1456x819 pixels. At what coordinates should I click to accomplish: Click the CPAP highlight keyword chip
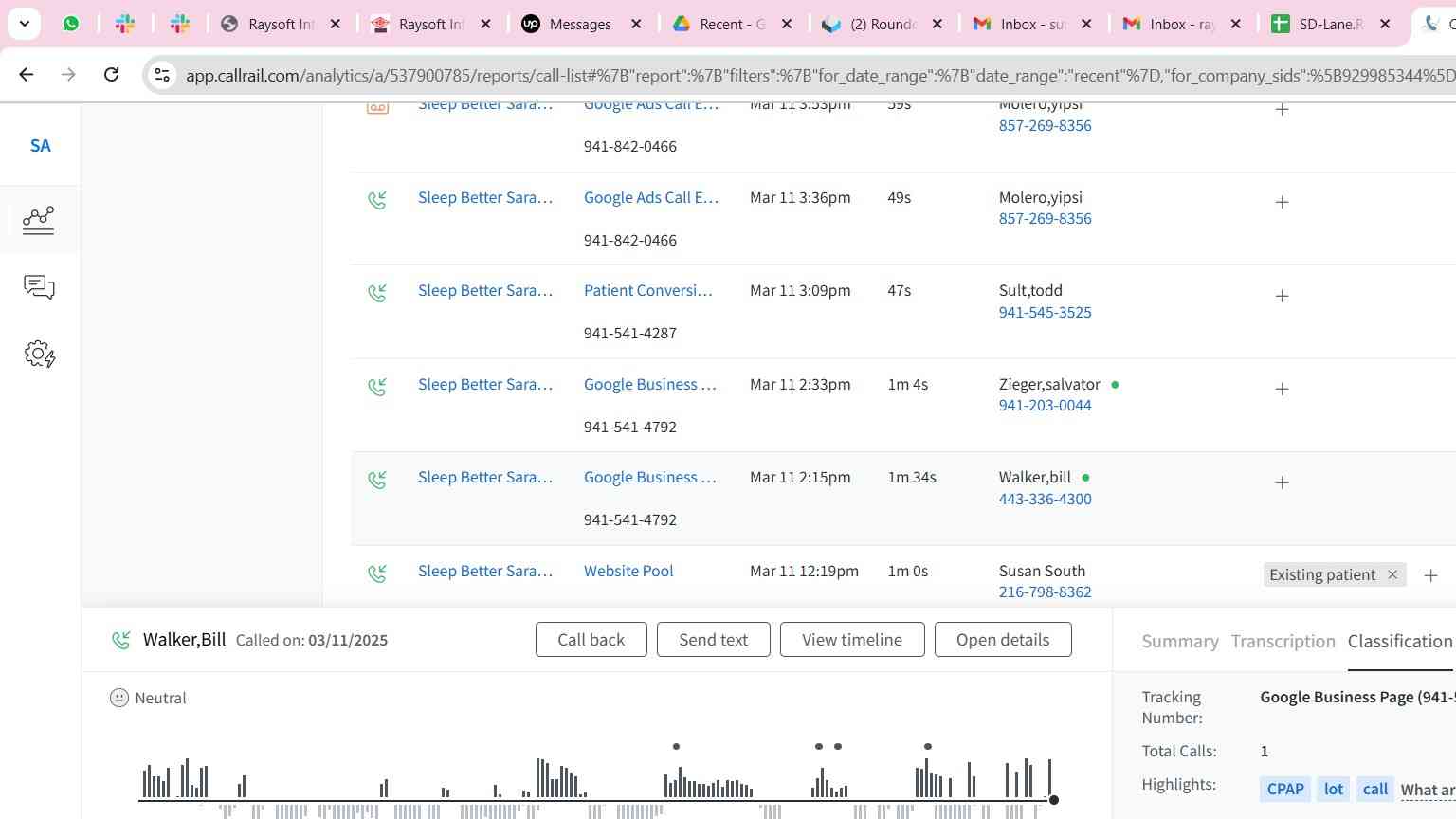(x=1284, y=789)
